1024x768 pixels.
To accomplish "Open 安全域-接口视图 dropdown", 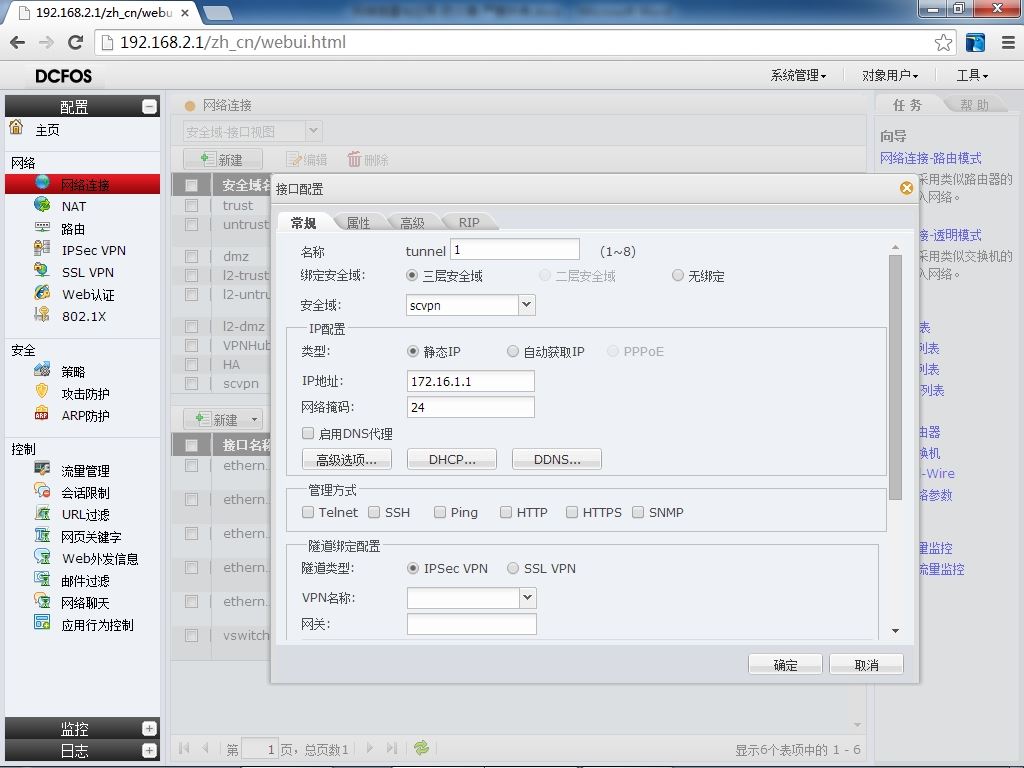I will [x=313, y=131].
